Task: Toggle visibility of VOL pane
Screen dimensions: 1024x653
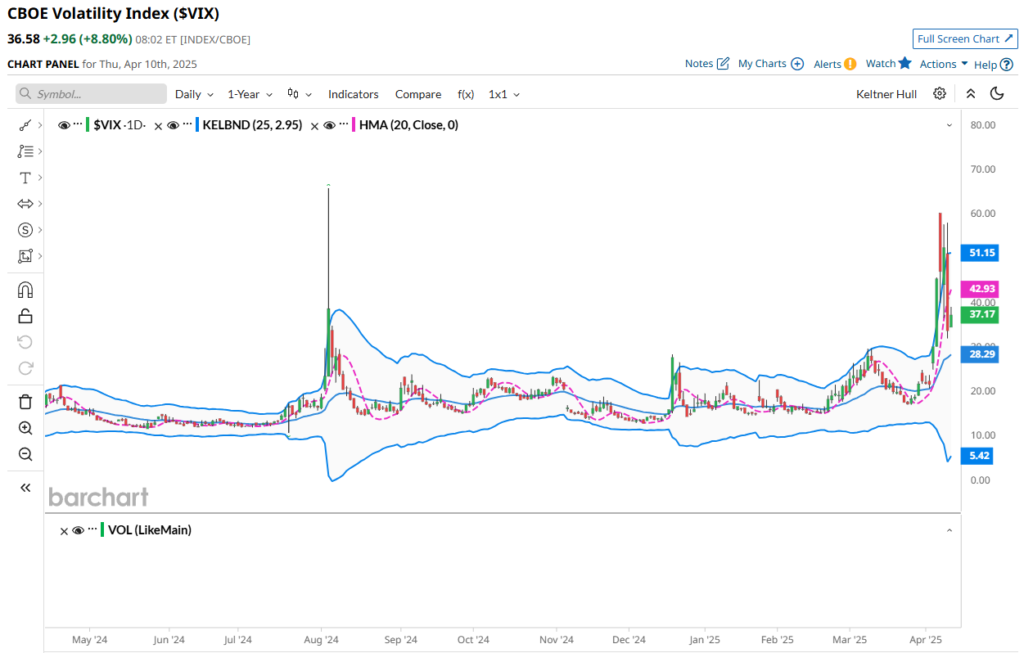Action: pos(78,530)
